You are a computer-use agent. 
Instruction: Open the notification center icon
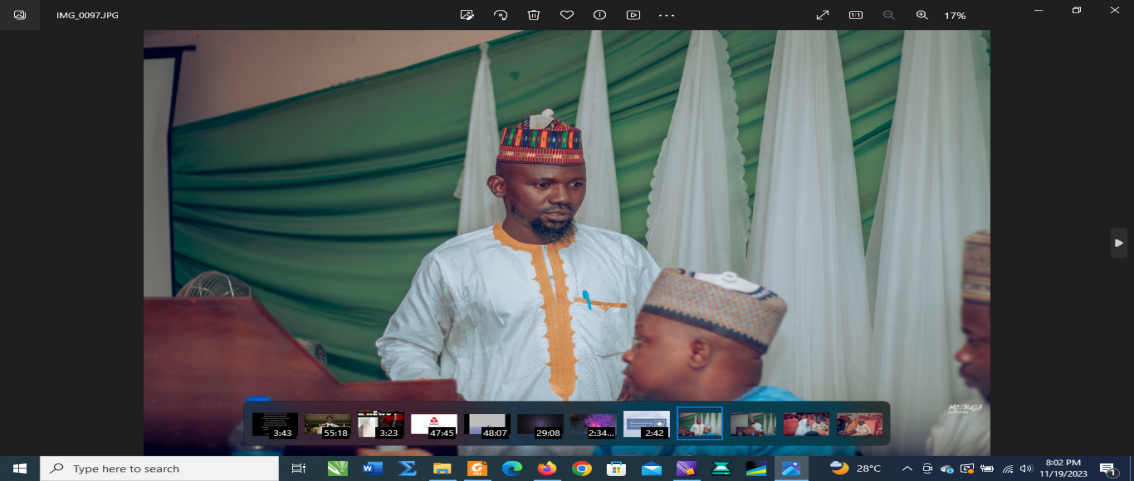tap(1107, 468)
